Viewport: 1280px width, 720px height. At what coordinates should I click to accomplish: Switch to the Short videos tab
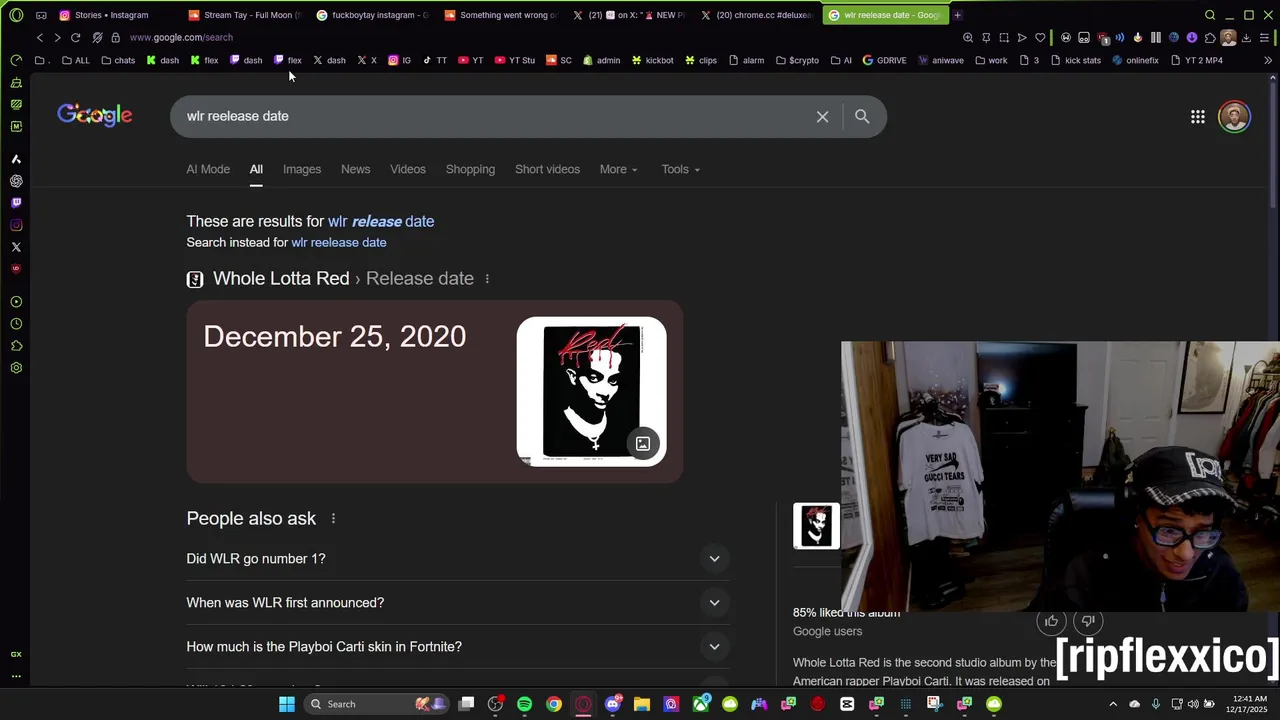pyautogui.click(x=547, y=169)
